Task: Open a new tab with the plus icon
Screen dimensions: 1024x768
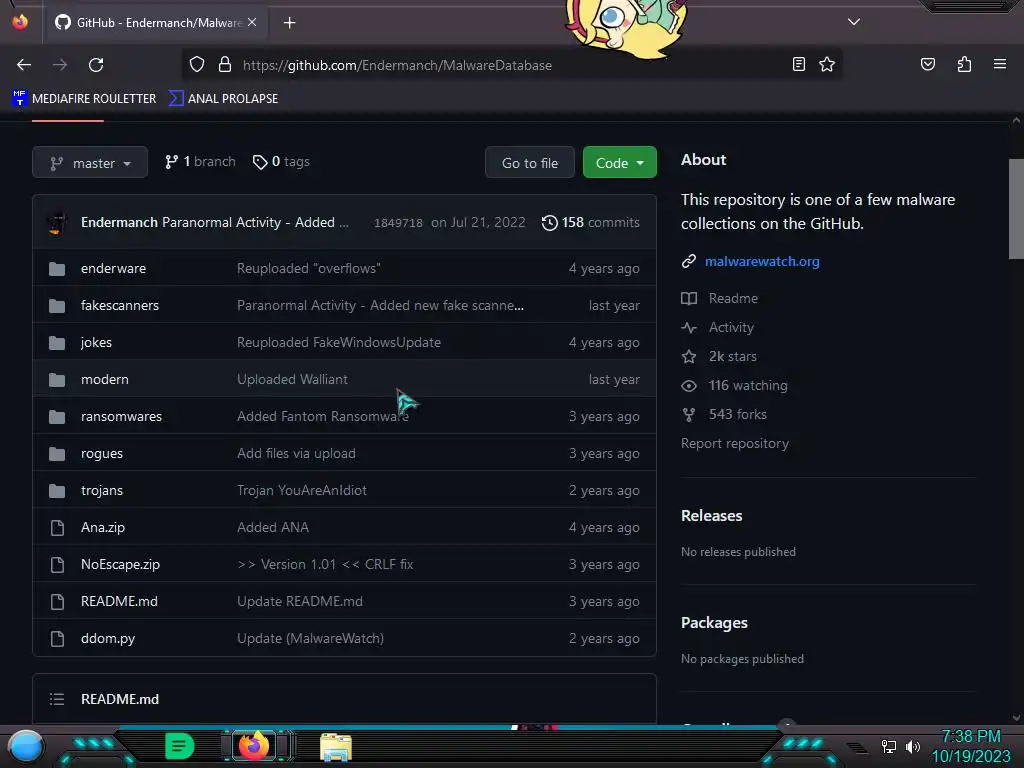Action: [x=289, y=23]
